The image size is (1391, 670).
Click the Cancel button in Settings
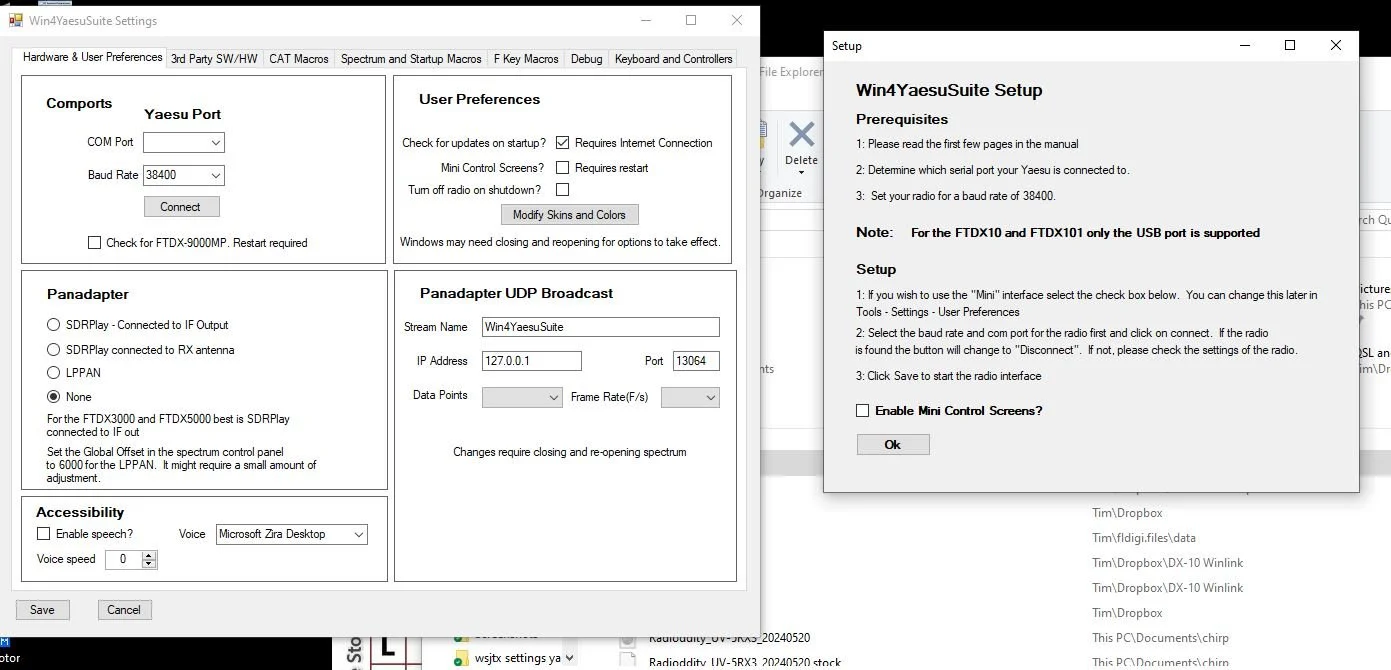click(124, 610)
